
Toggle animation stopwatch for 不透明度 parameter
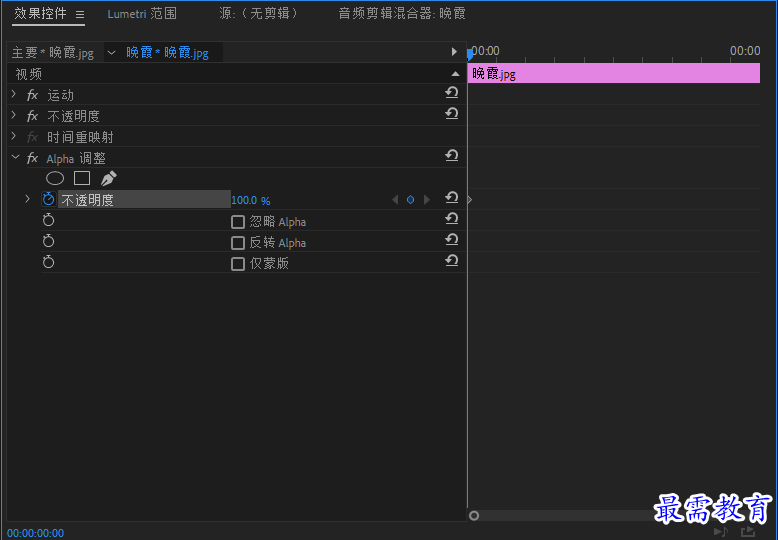click(x=48, y=199)
